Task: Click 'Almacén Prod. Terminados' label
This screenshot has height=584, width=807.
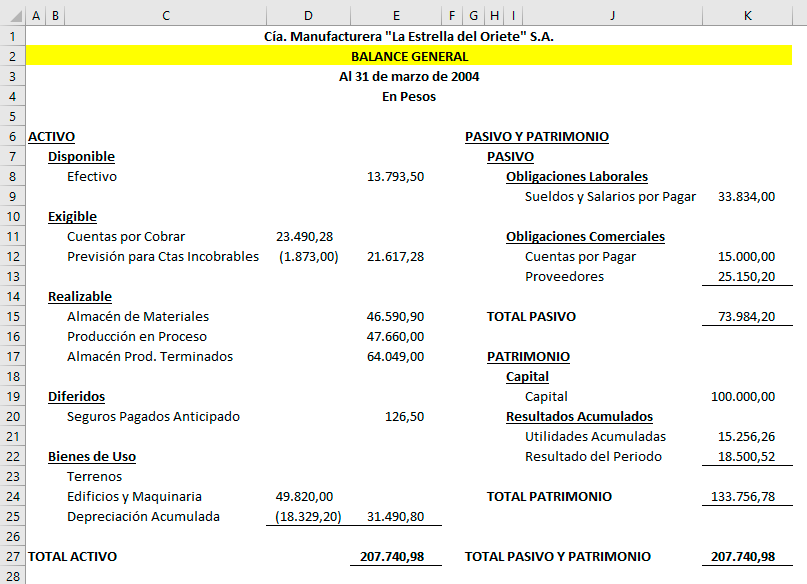Action: (150, 357)
